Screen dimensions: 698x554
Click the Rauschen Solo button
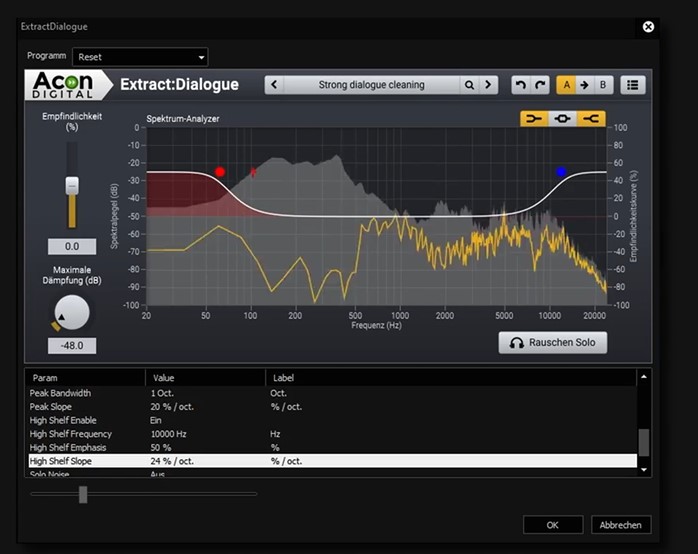[552, 343]
